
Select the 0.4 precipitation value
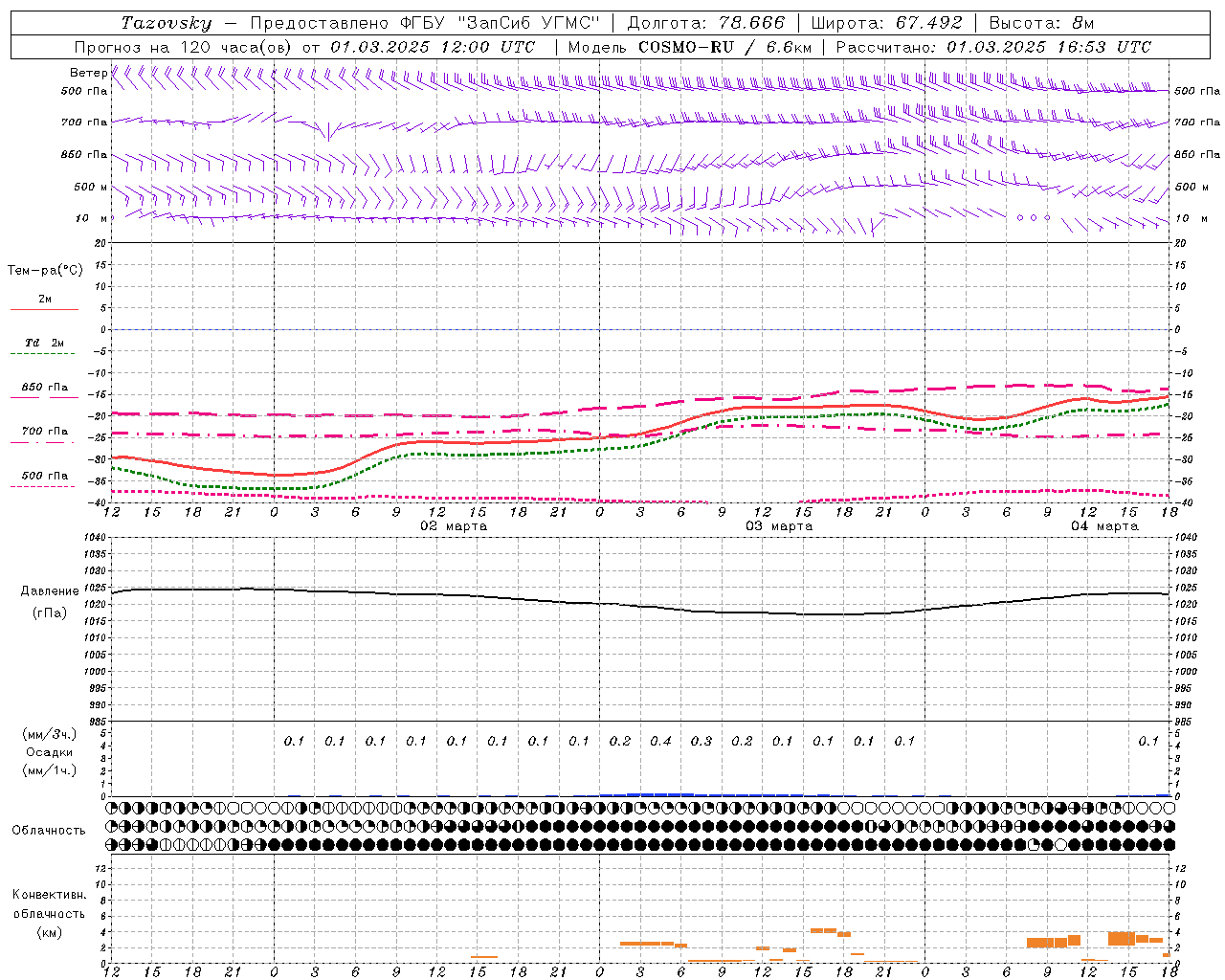660,741
